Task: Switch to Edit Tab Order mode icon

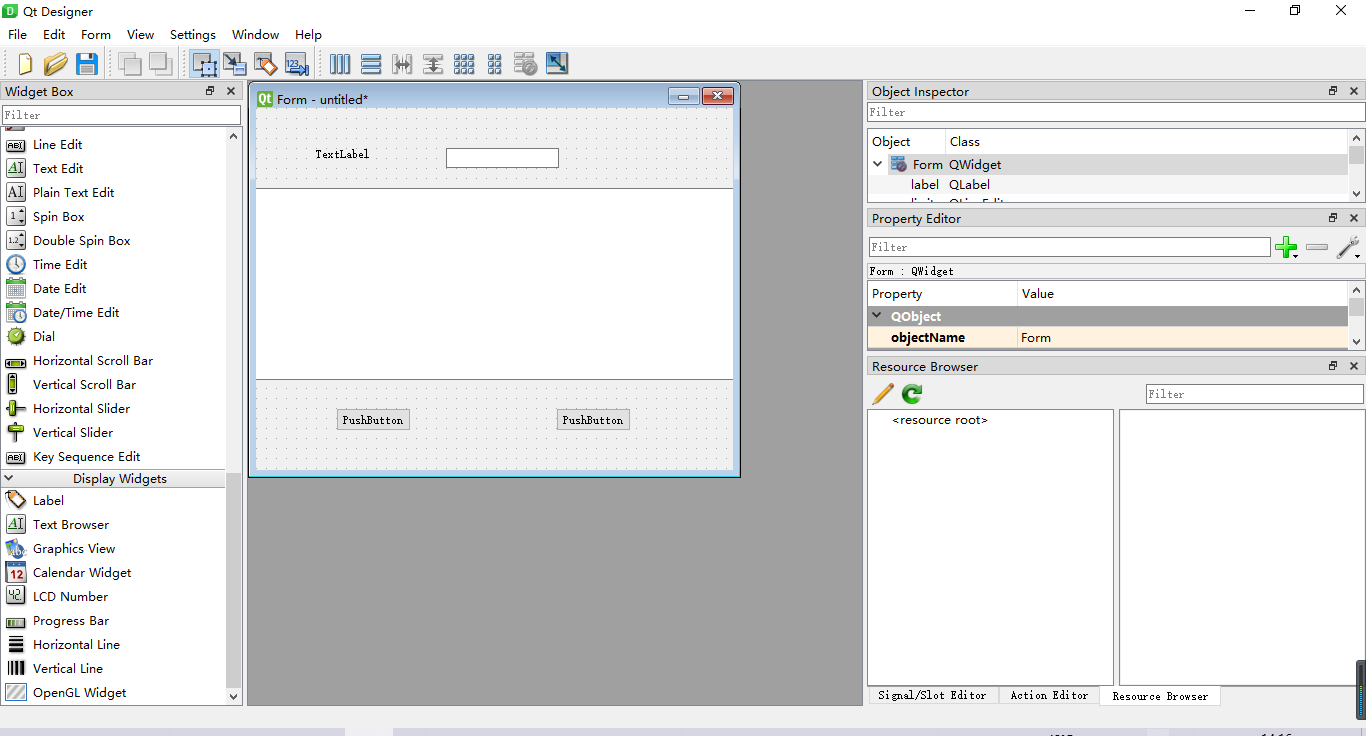Action: 296,64
